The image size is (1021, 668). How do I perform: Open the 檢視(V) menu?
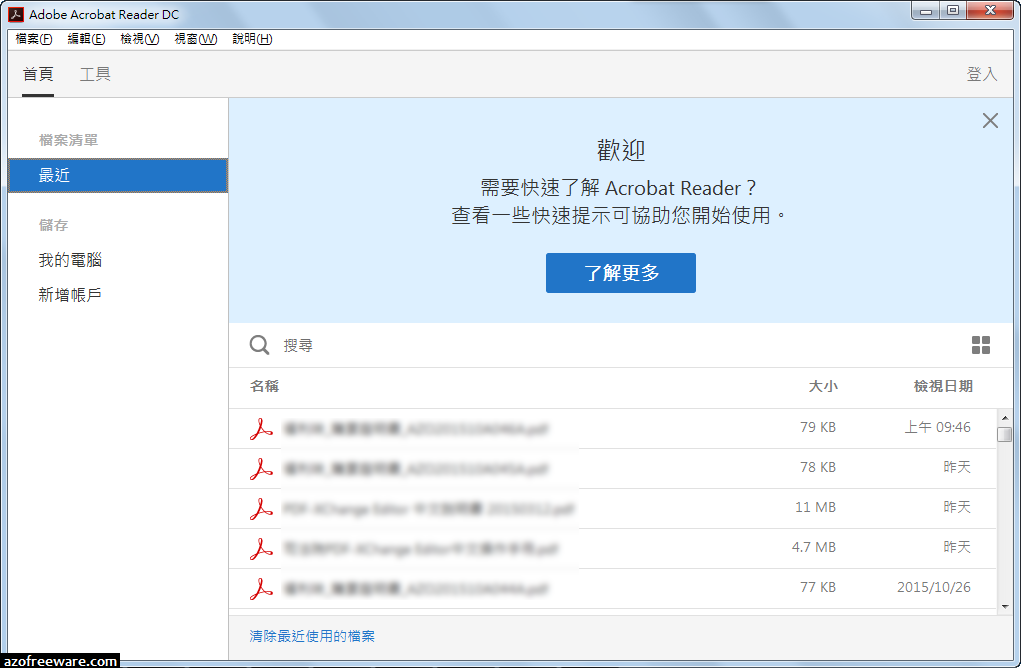[139, 39]
